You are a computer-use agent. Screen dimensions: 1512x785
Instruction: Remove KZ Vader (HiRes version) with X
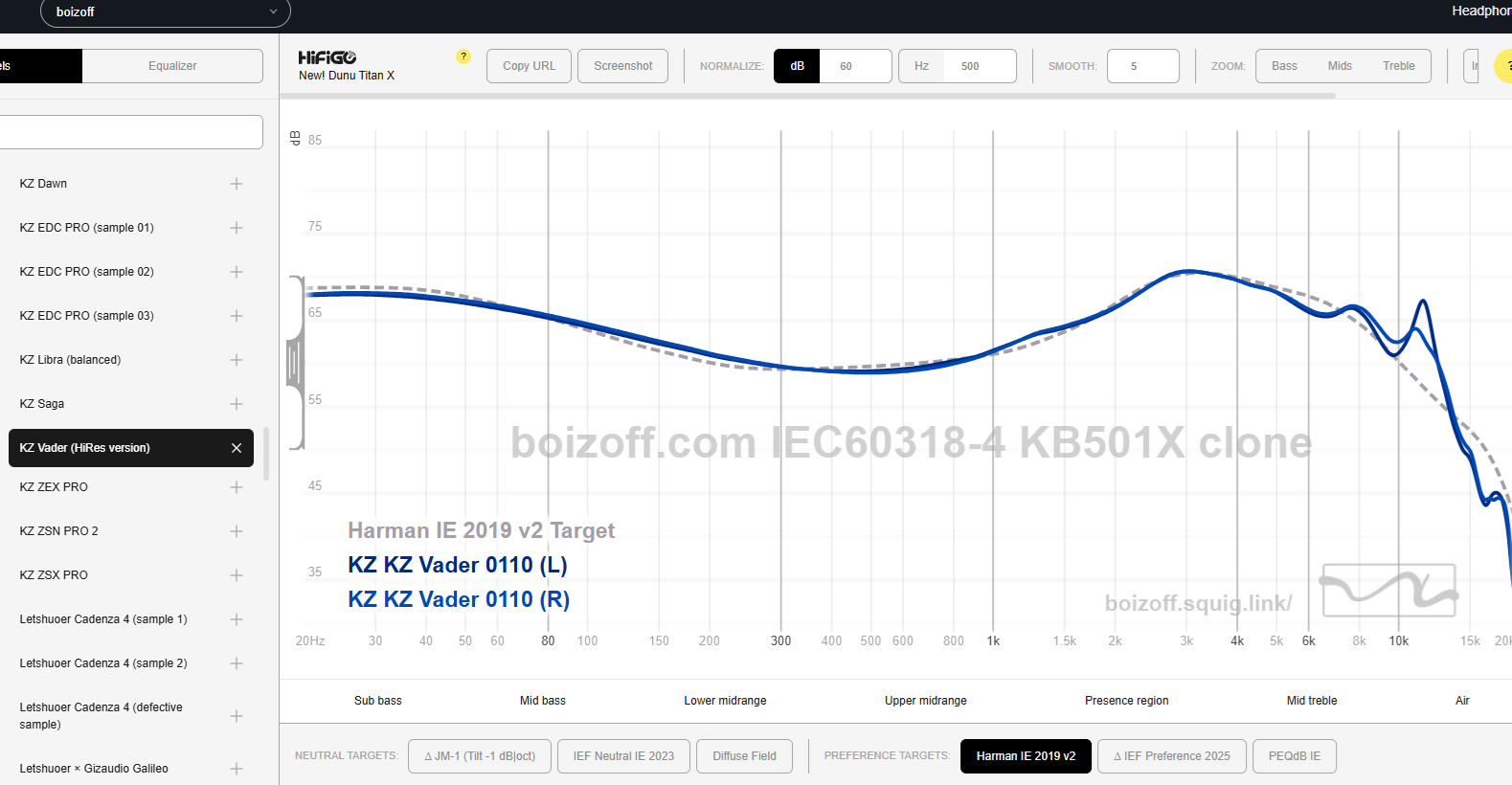237,448
